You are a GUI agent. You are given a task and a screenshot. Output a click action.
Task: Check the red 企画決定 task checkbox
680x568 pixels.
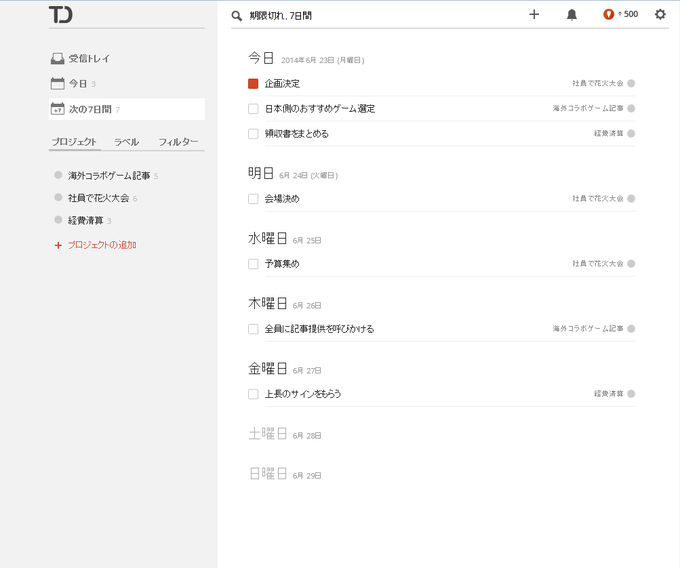tap(253, 84)
